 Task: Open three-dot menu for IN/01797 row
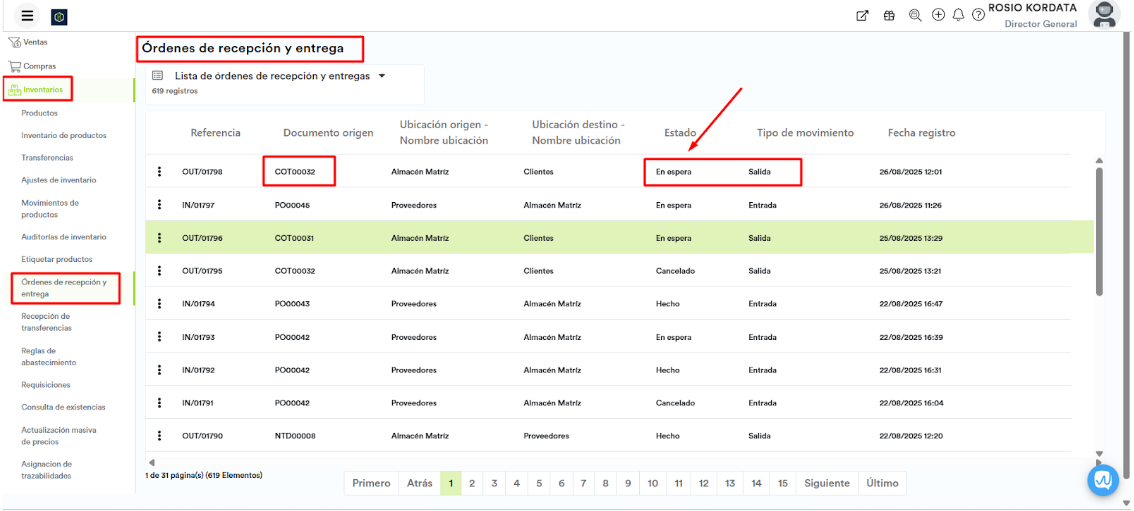point(159,205)
